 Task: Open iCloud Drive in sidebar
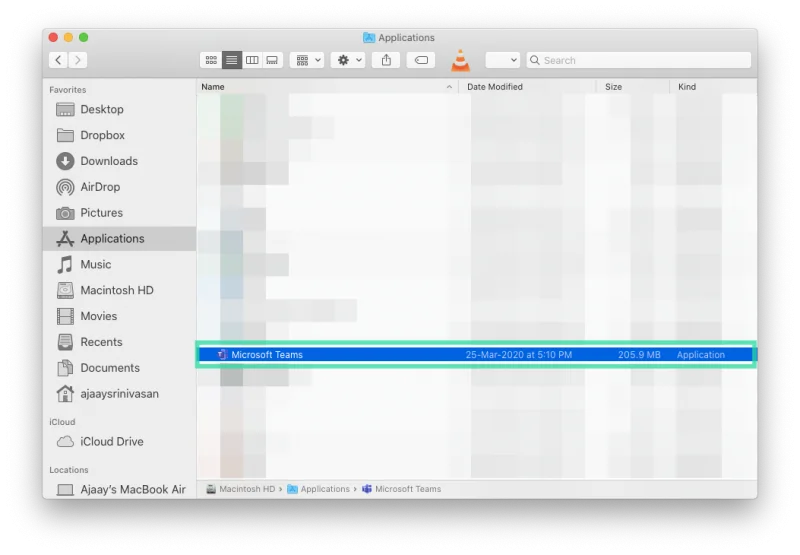pyautogui.click(x=119, y=442)
